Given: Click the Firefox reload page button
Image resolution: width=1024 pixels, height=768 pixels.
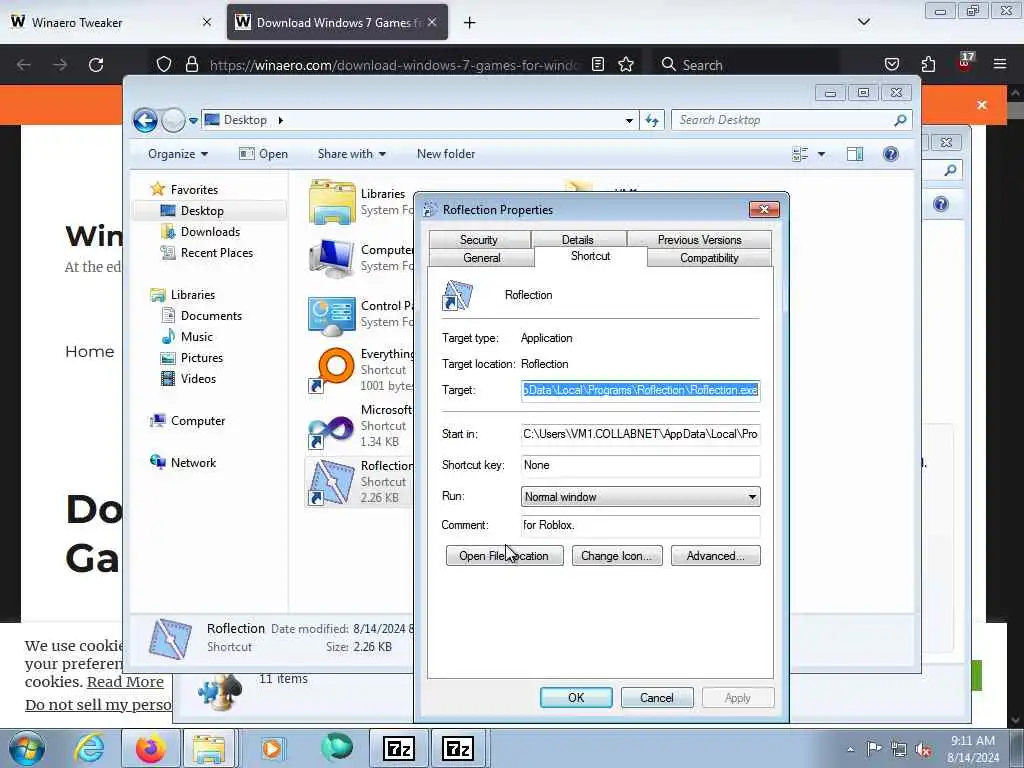Looking at the screenshot, I should 96,65.
